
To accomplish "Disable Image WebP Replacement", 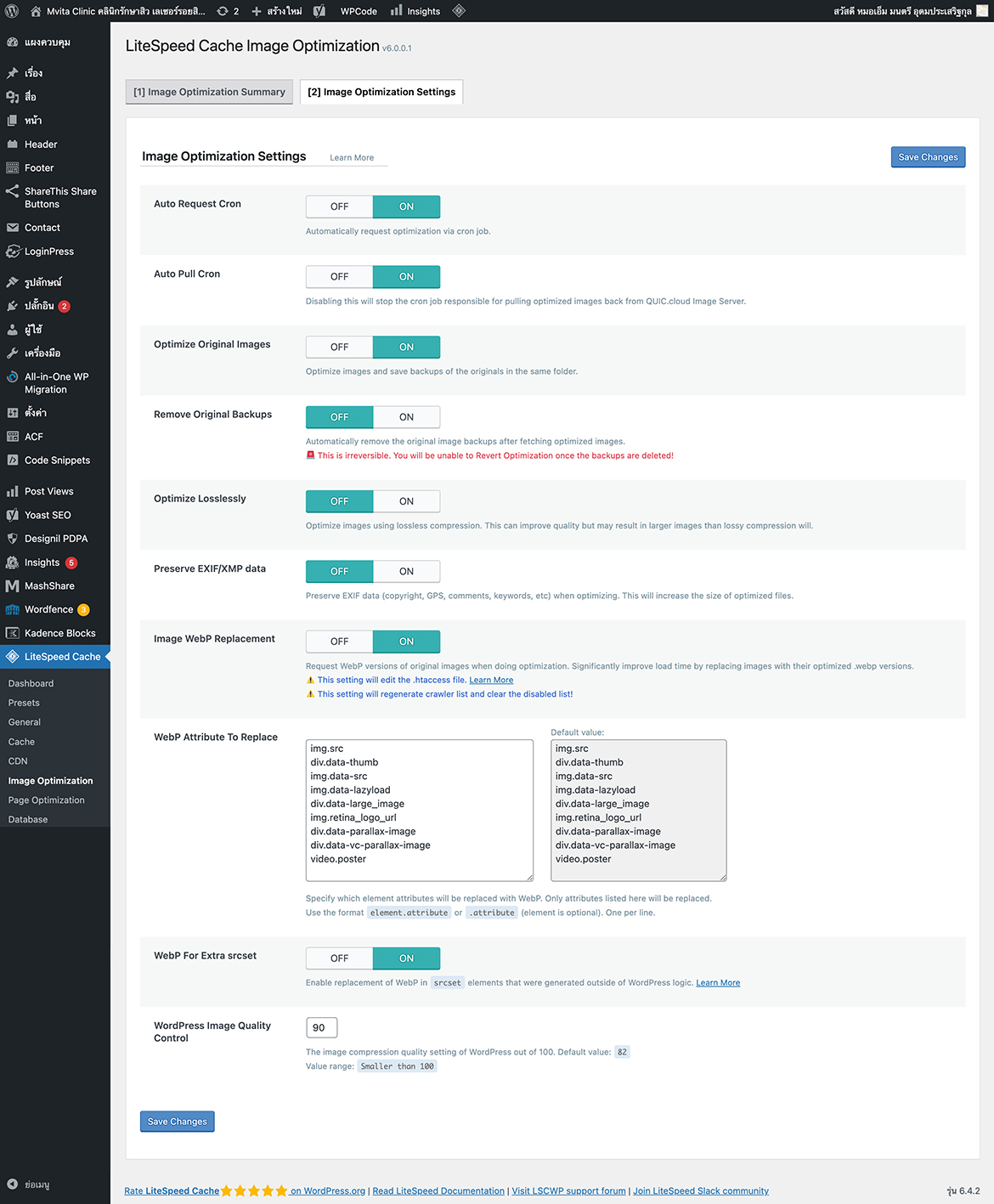I will point(339,642).
